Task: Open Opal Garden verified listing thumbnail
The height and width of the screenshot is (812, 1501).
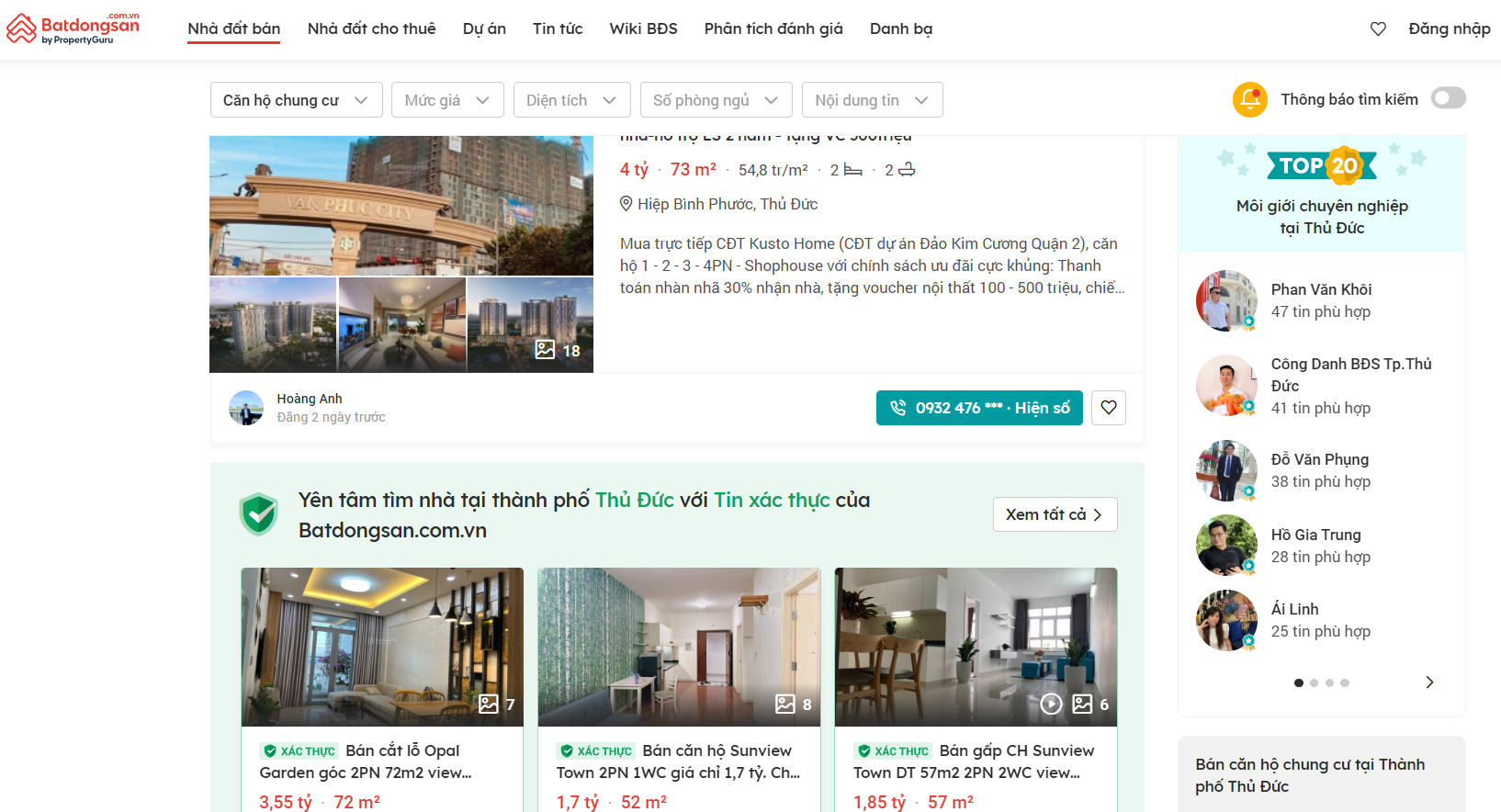Action: (x=382, y=647)
